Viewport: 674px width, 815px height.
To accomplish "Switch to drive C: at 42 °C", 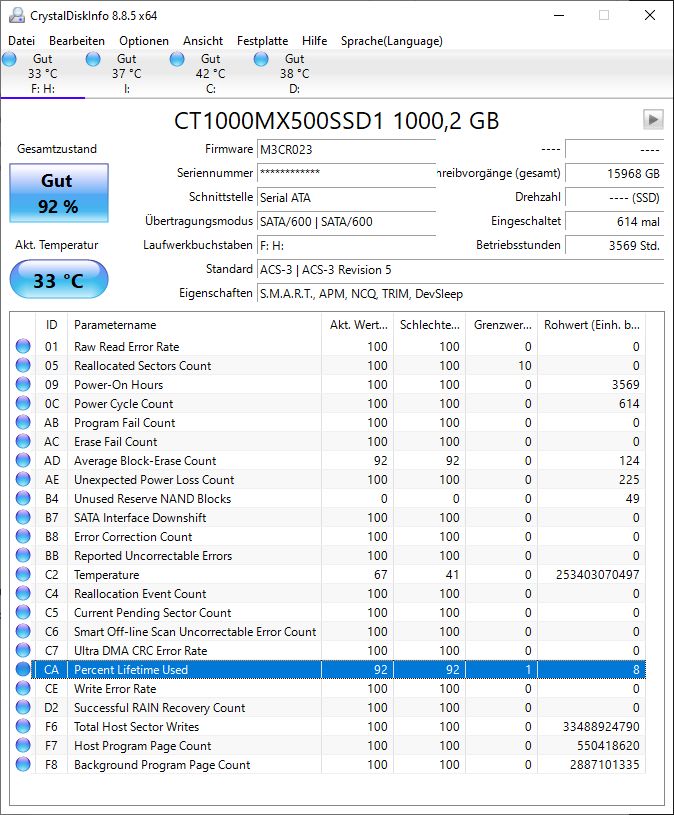I will coord(210,73).
